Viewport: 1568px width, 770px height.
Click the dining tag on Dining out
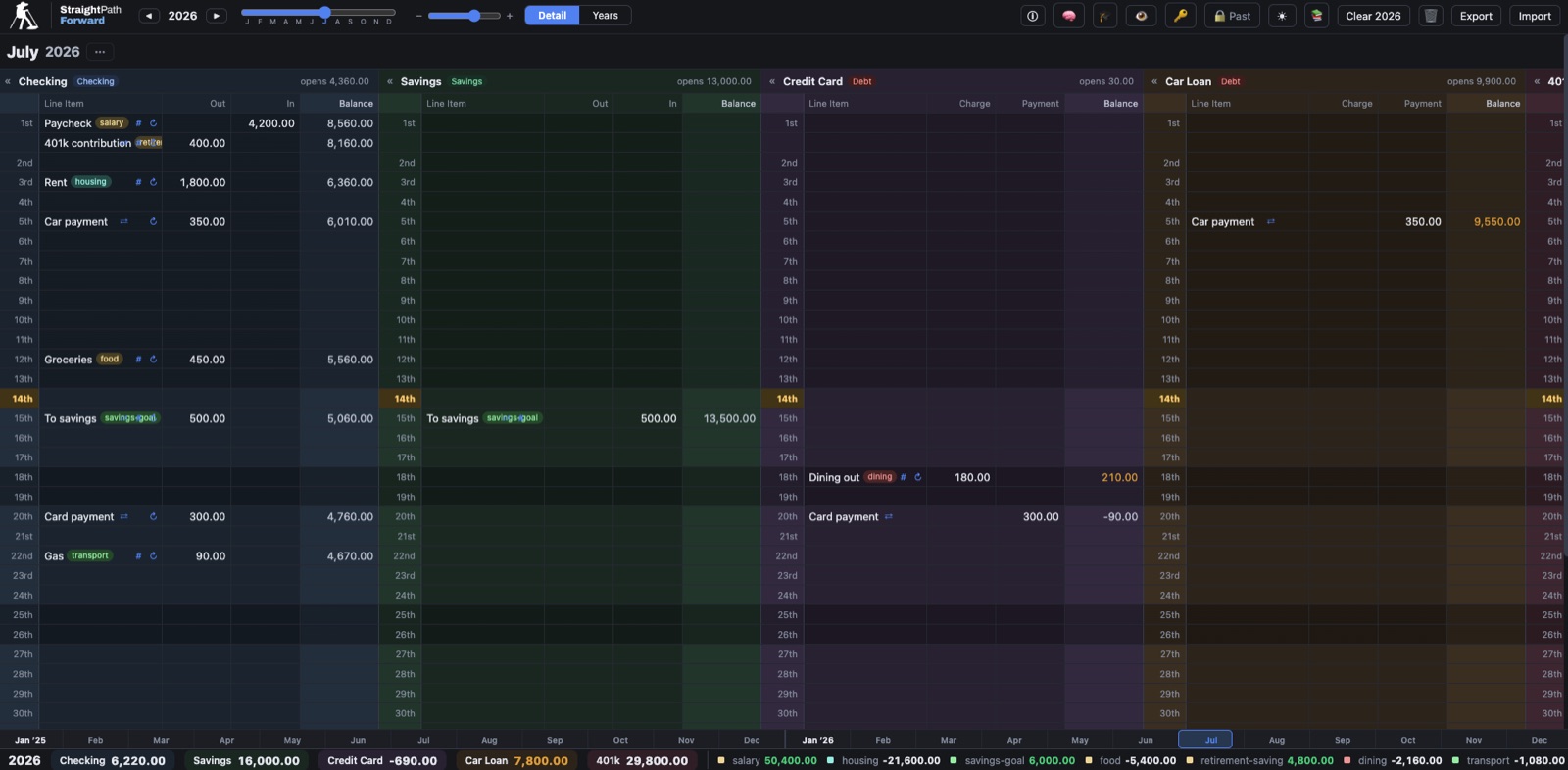coord(880,478)
